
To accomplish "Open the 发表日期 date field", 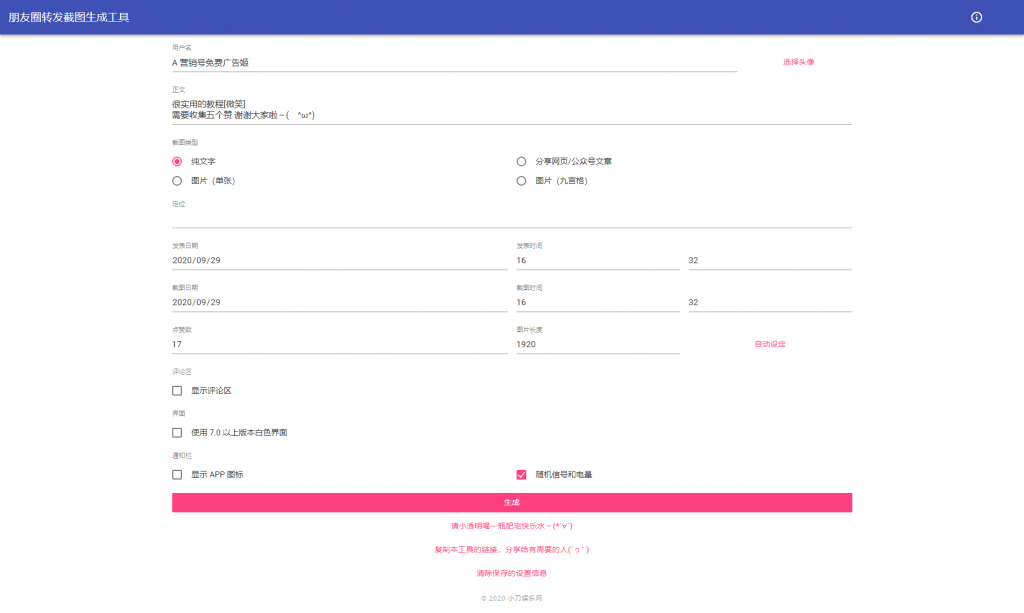I will click(x=339, y=260).
